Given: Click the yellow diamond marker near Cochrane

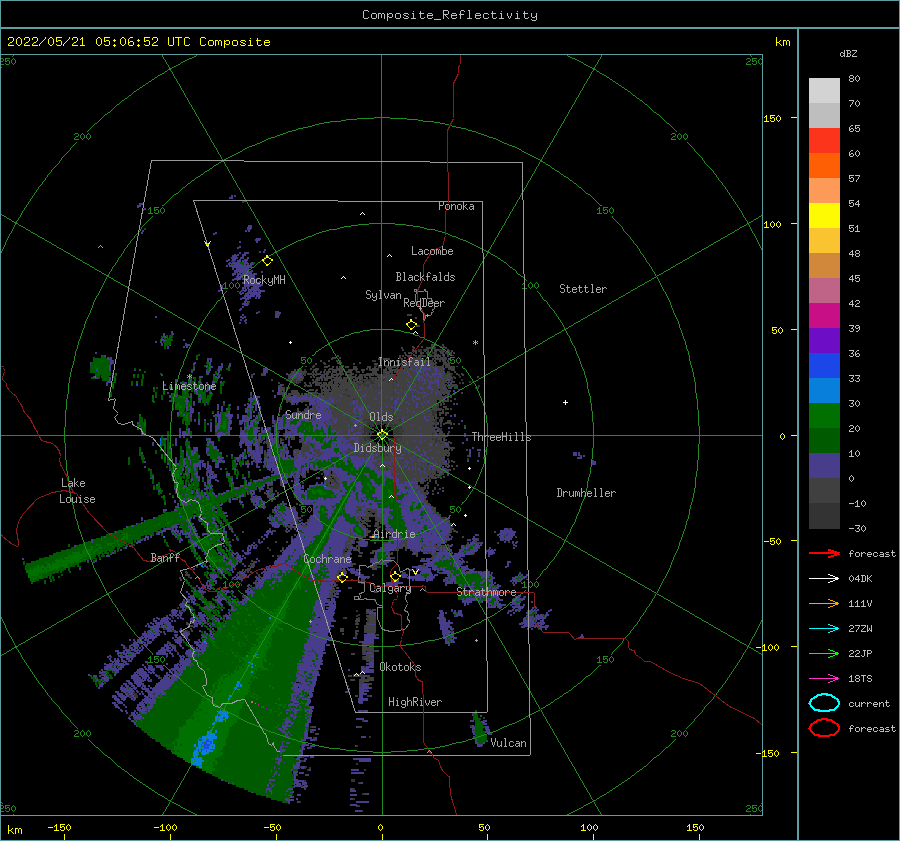Looking at the screenshot, I should click(x=342, y=578).
